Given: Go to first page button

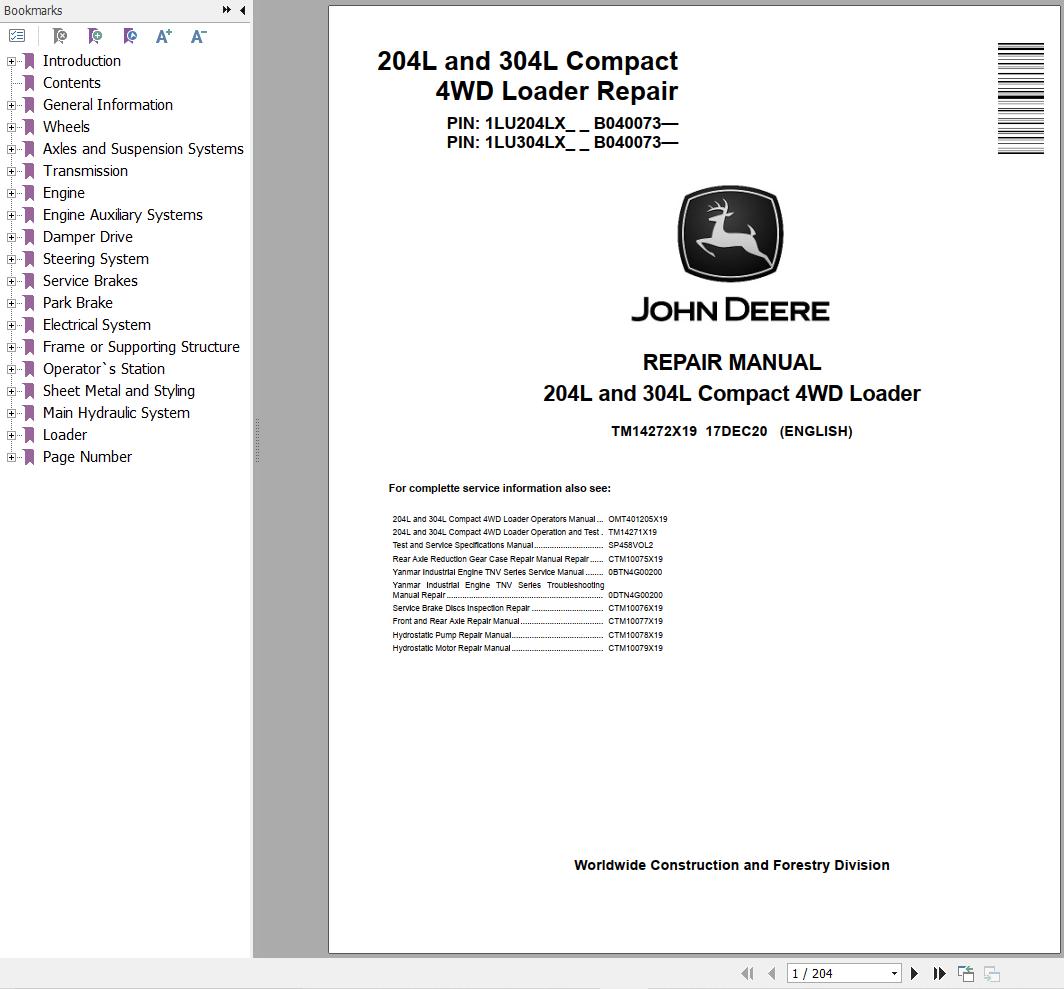Looking at the screenshot, I should pyautogui.click(x=747, y=973).
